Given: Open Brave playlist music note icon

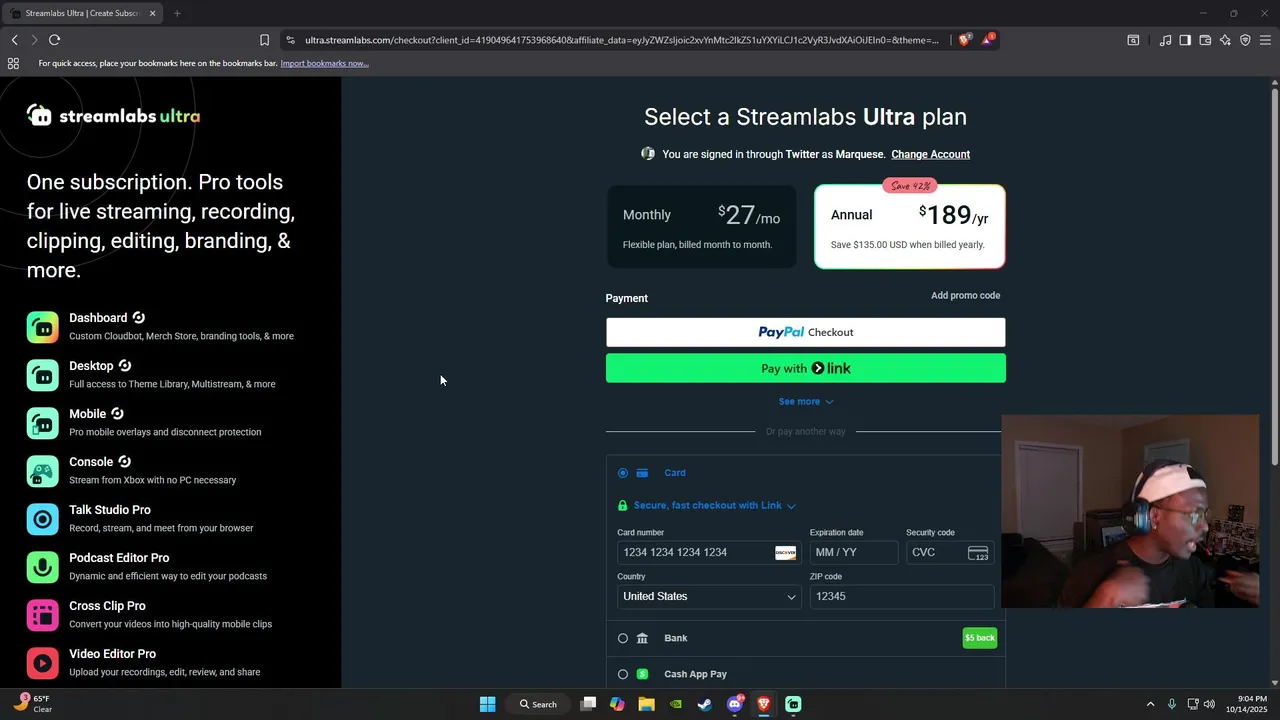Looking at the screenshot, I should pos(1165,40).
